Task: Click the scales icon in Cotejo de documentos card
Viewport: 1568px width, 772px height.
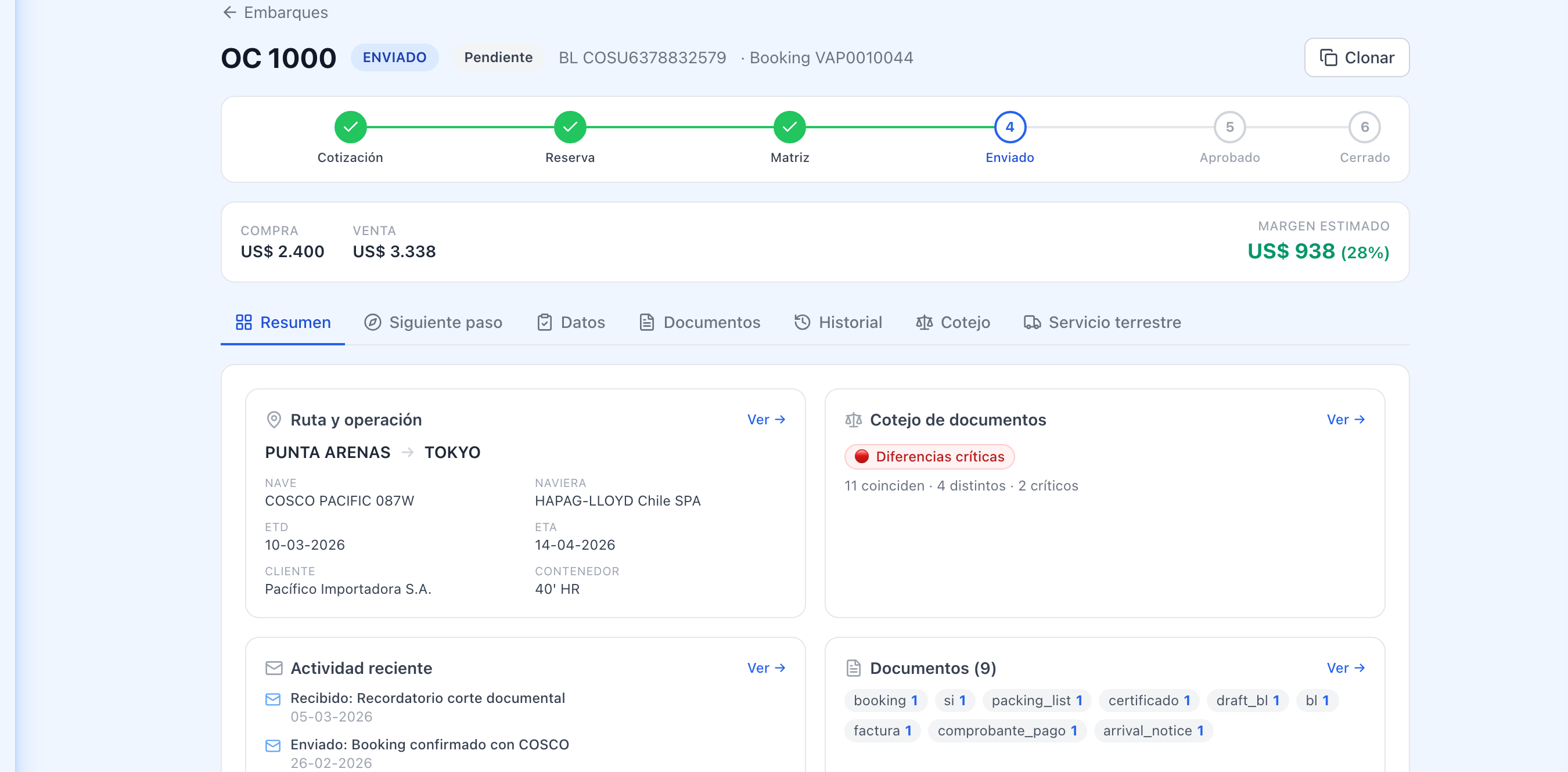Action: point(853,420)
